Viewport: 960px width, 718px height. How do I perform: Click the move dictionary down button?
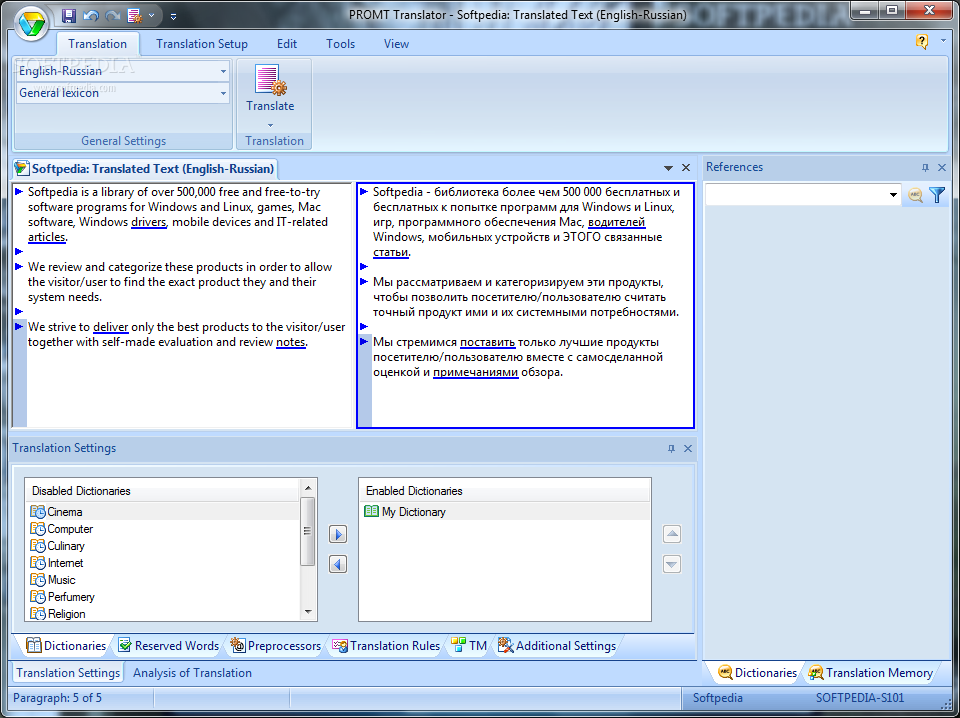pos(672,564)
